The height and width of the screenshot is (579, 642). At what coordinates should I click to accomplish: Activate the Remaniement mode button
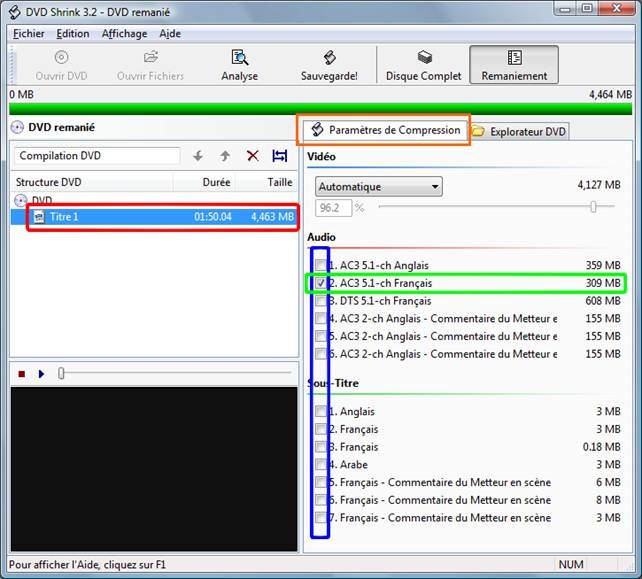(x=514, y=65)
